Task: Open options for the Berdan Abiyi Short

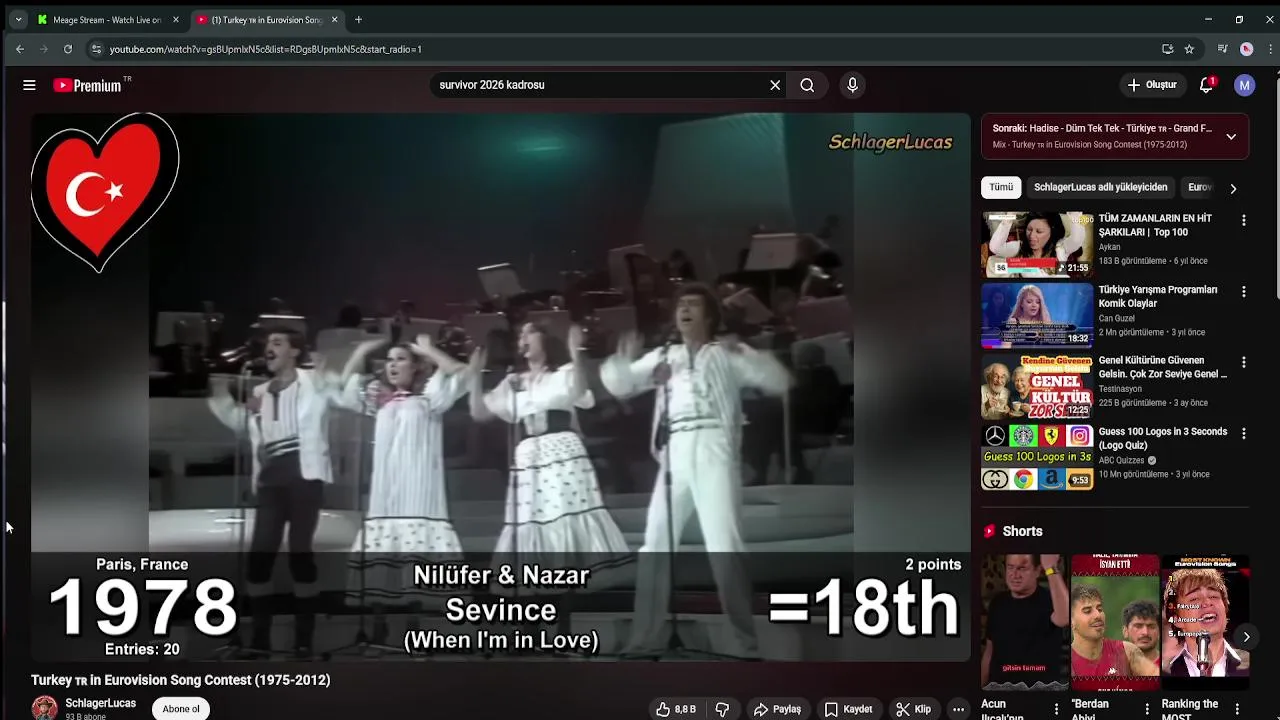Action: 1147,709
